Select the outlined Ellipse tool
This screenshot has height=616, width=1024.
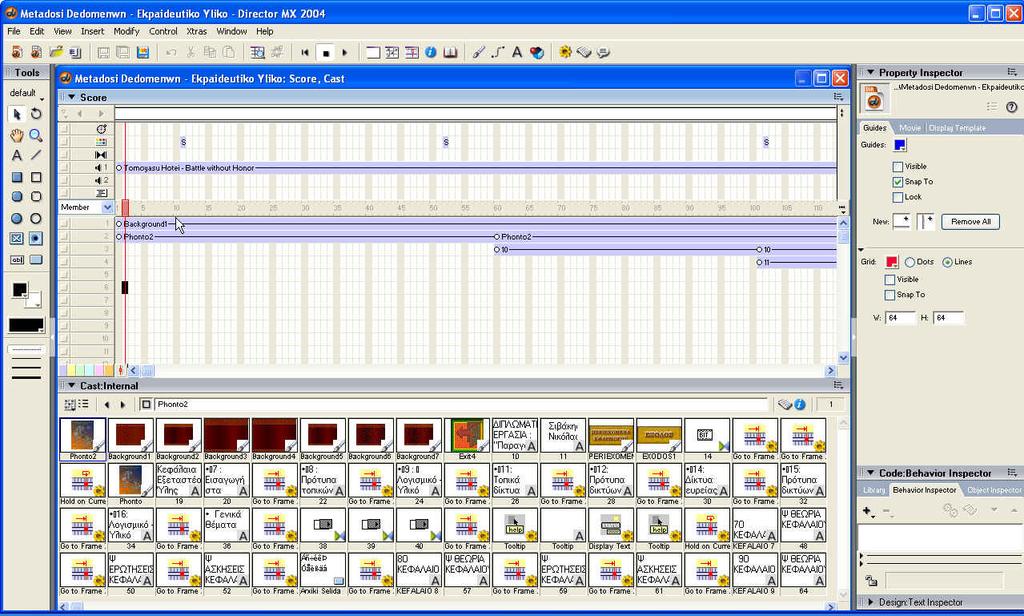pyautogui.click(x=36, y=218)
